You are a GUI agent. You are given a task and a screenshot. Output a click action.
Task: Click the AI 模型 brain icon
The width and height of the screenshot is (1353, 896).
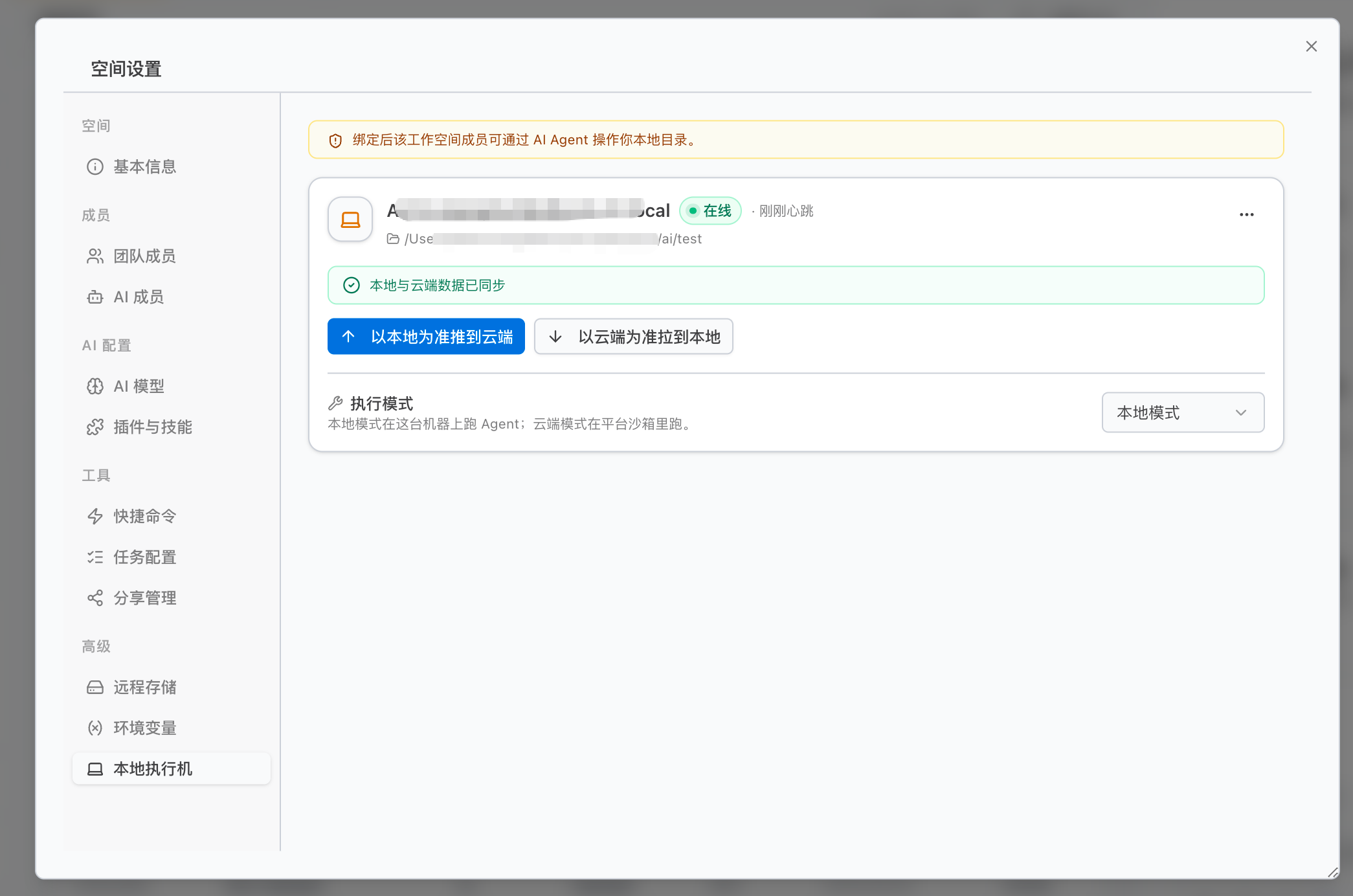click(96, 385)
